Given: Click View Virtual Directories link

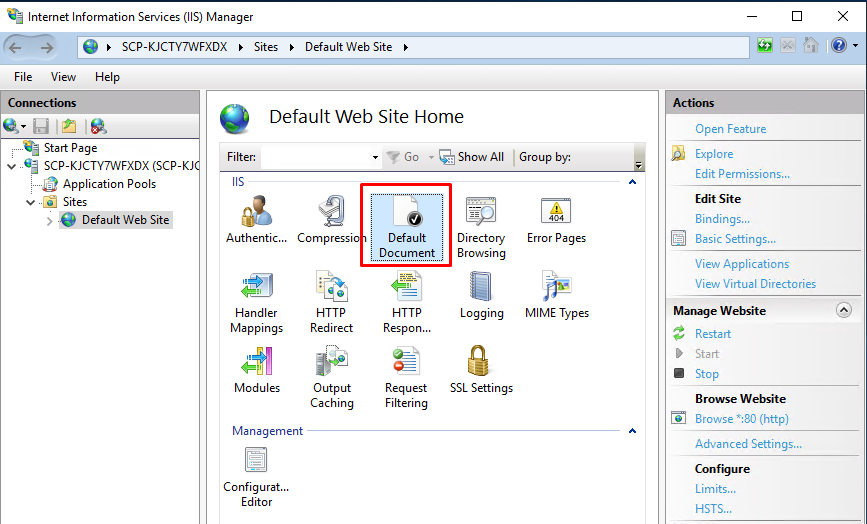Looking at the screenshot, I should (755, 284).
